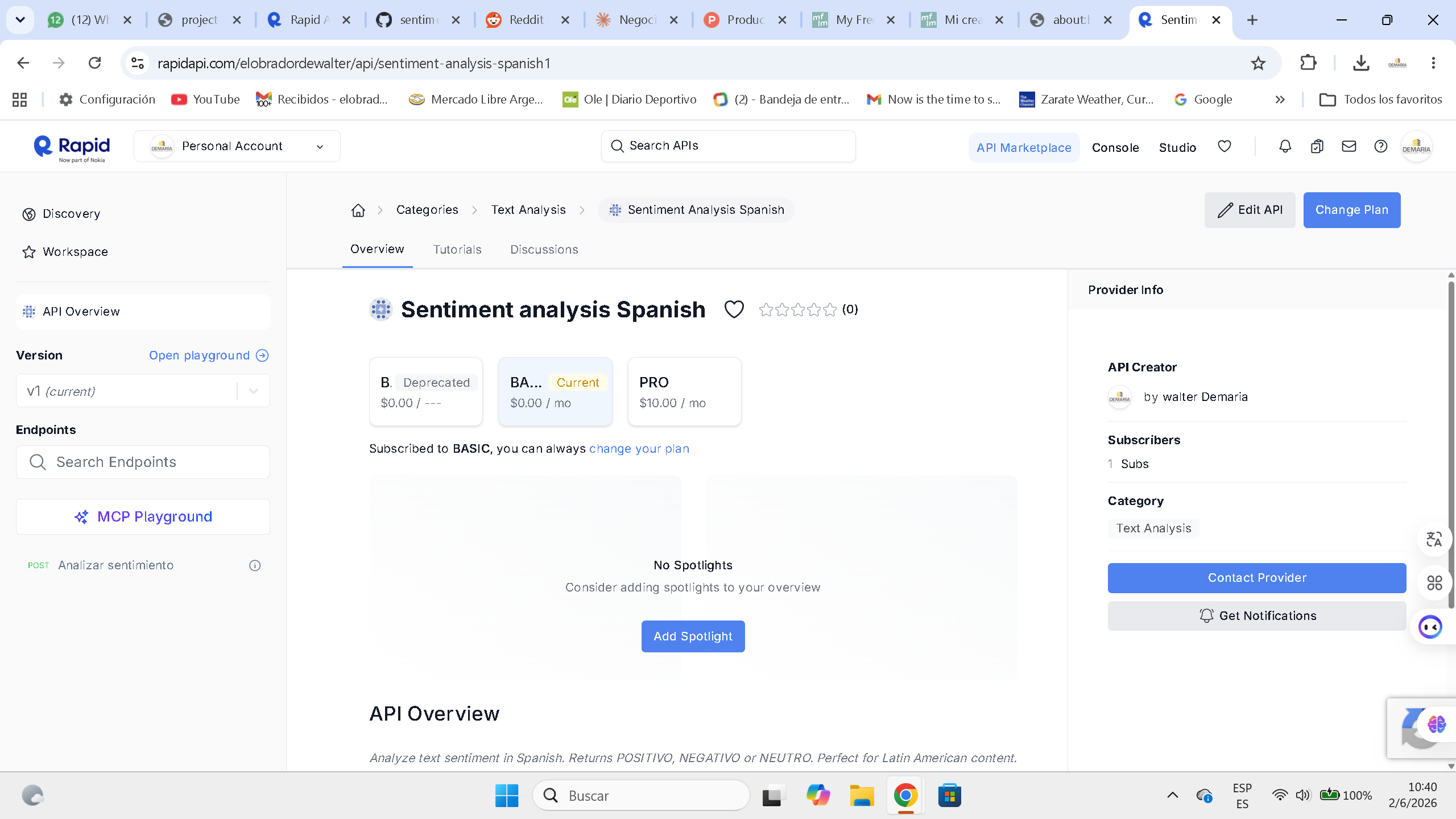Select API Overview sidebar item
The width and height of the screenshot is (1456, 819).
[143, 312]
